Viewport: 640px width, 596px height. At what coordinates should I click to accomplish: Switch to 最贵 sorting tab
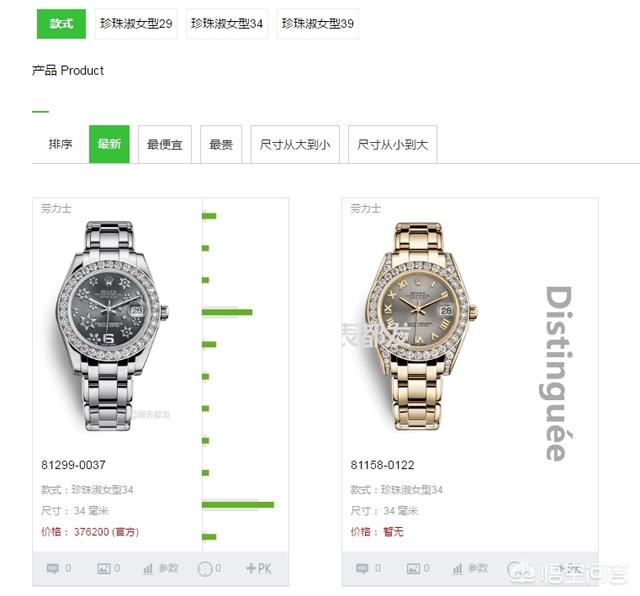pos(221,144)
